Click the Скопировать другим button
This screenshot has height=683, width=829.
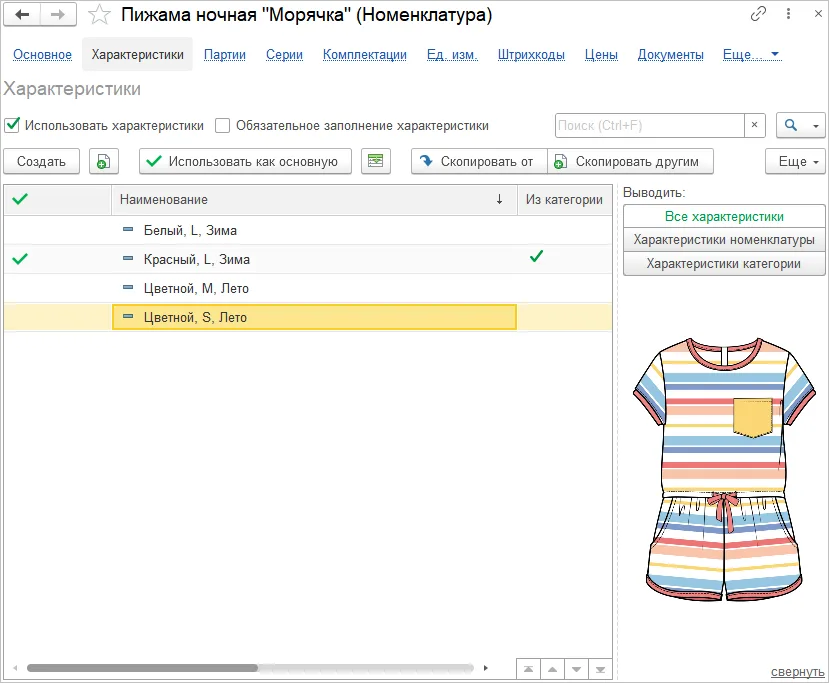(630, 161)
